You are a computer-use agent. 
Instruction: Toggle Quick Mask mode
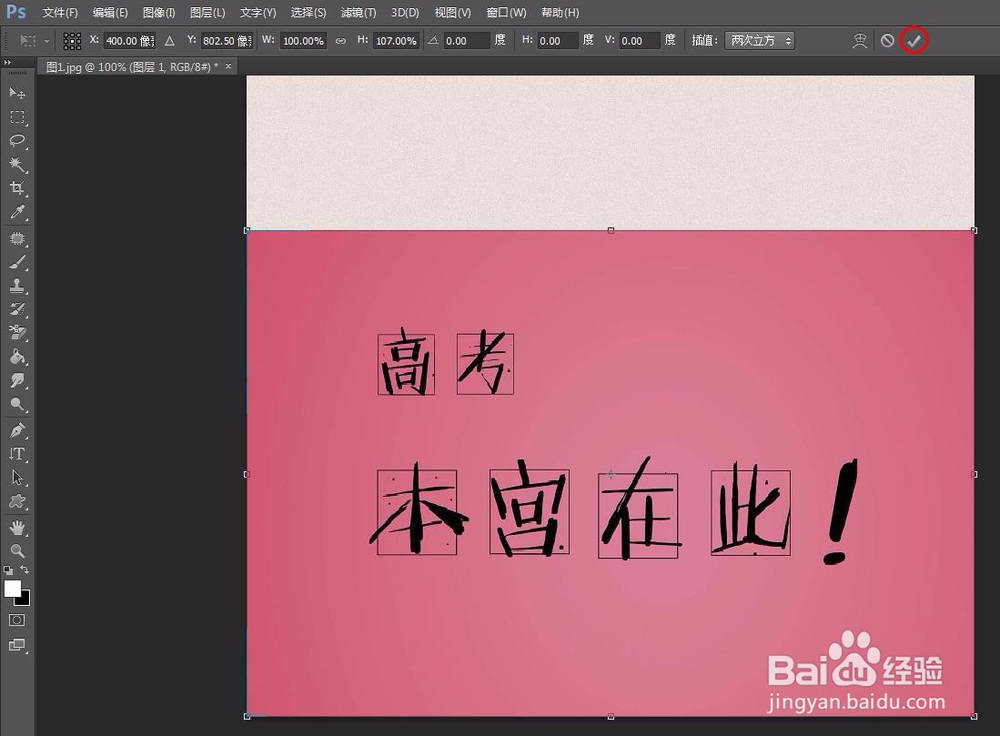[17, 621]
